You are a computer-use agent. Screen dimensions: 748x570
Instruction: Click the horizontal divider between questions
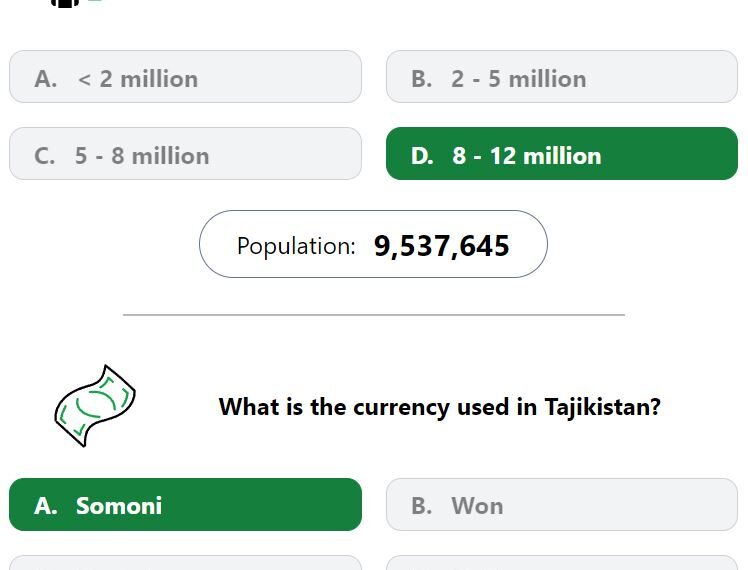374,315
